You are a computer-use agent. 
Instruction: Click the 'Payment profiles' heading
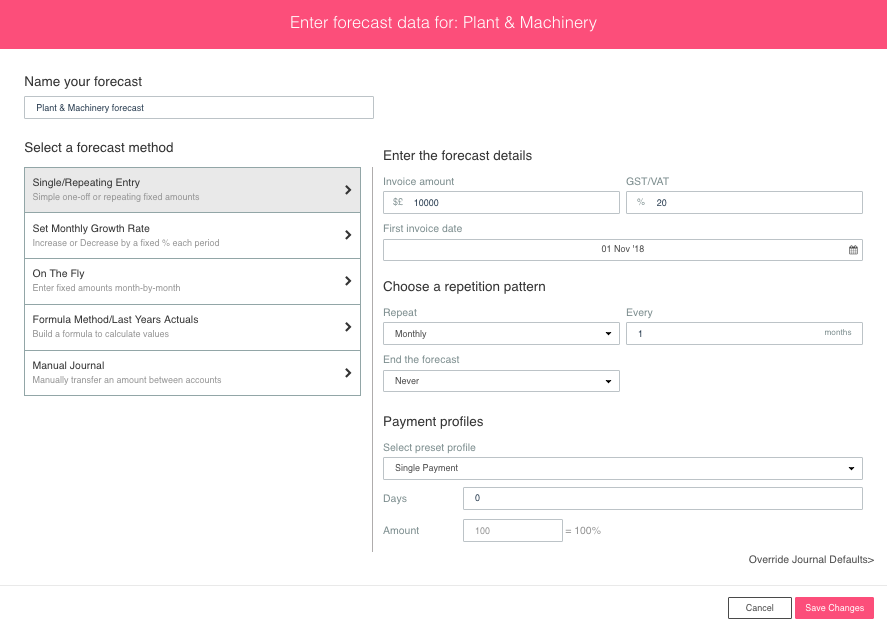(433, 421)
